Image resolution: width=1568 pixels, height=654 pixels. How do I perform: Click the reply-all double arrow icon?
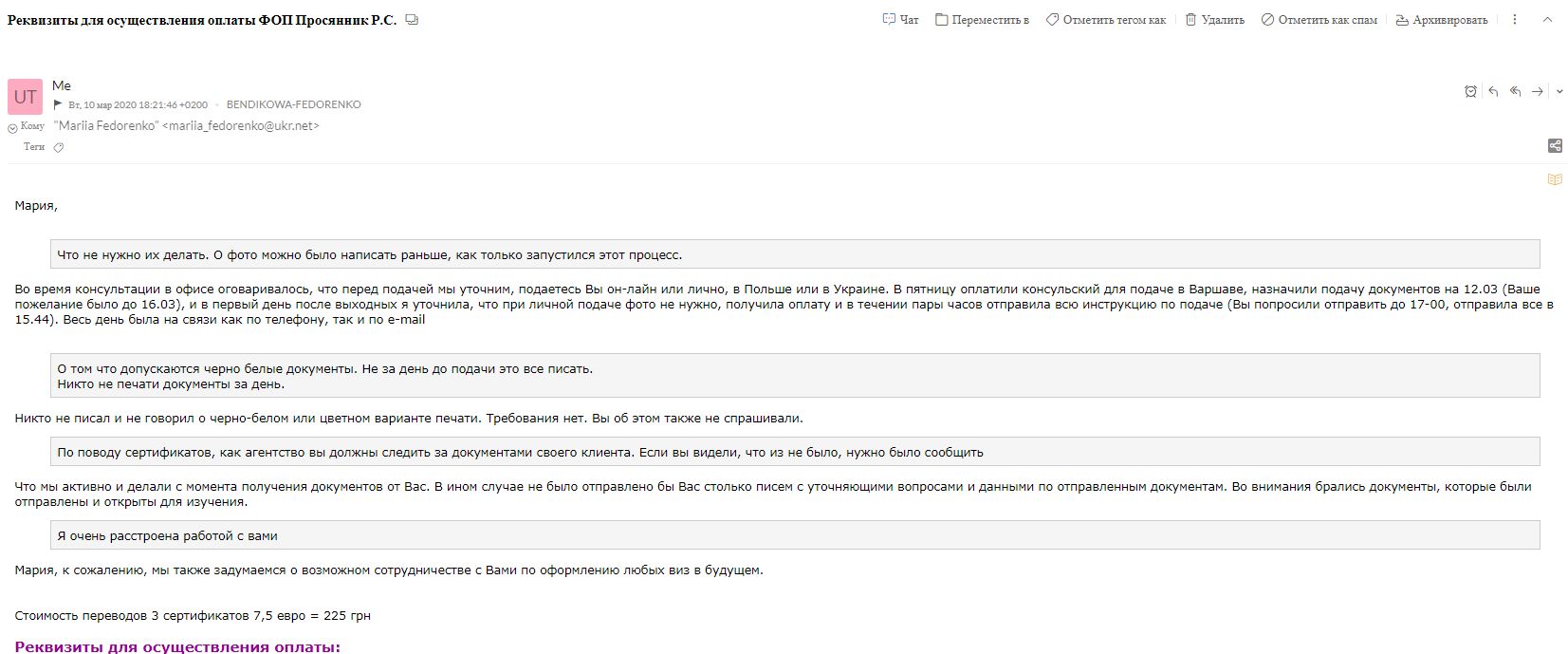pyautogui.click(x=1515, y=92)
